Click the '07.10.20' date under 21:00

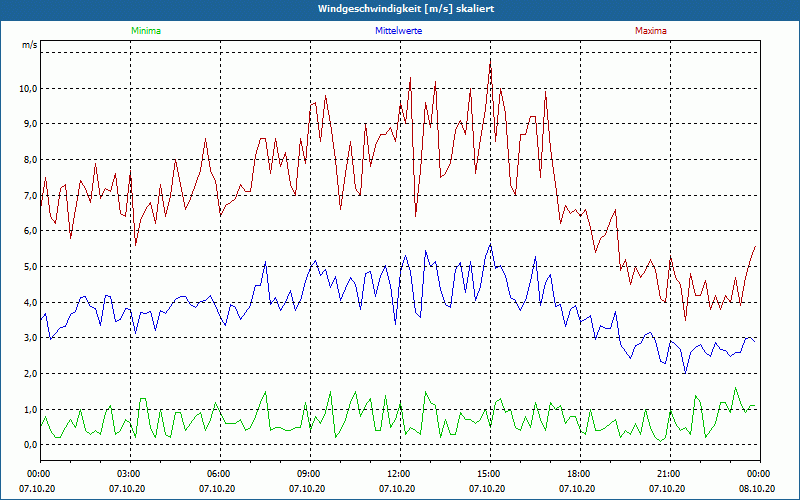tap(667, 489)
